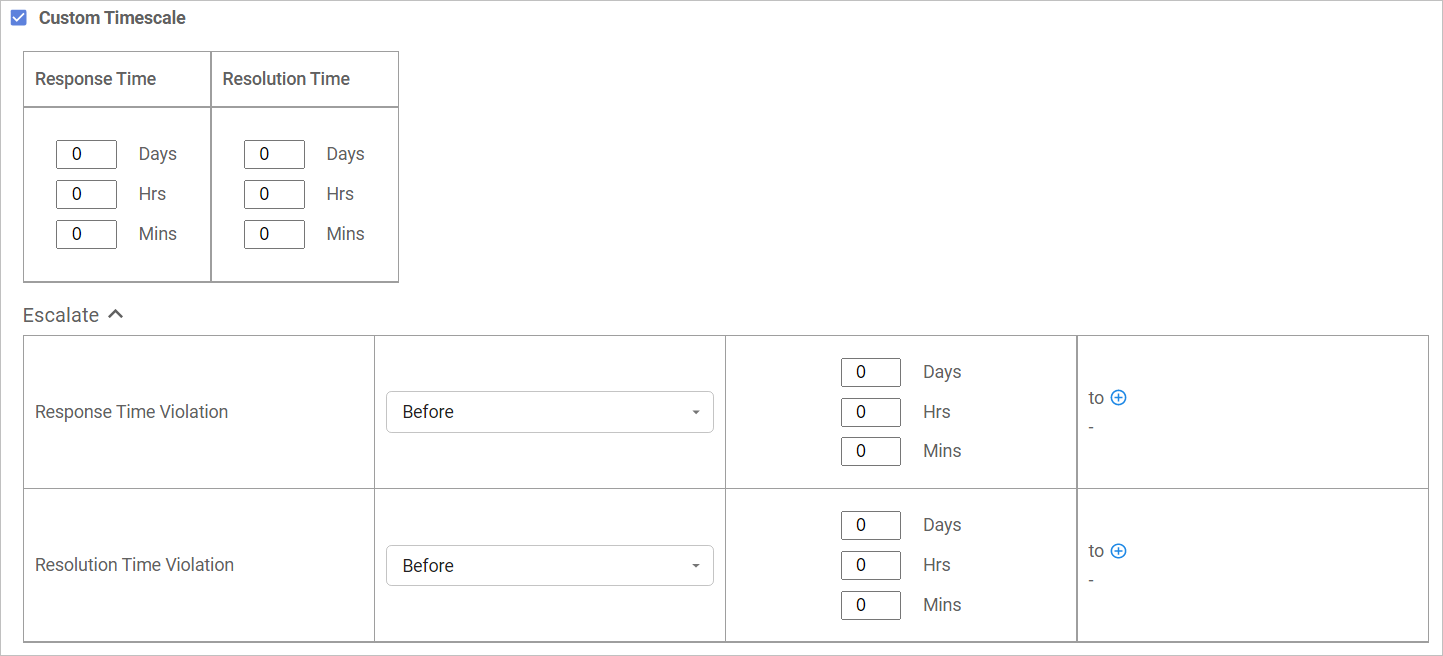Open Resolution Time Violation Before dropdown
Viewport: 1443px width, 656px height.
pos(549,565)
